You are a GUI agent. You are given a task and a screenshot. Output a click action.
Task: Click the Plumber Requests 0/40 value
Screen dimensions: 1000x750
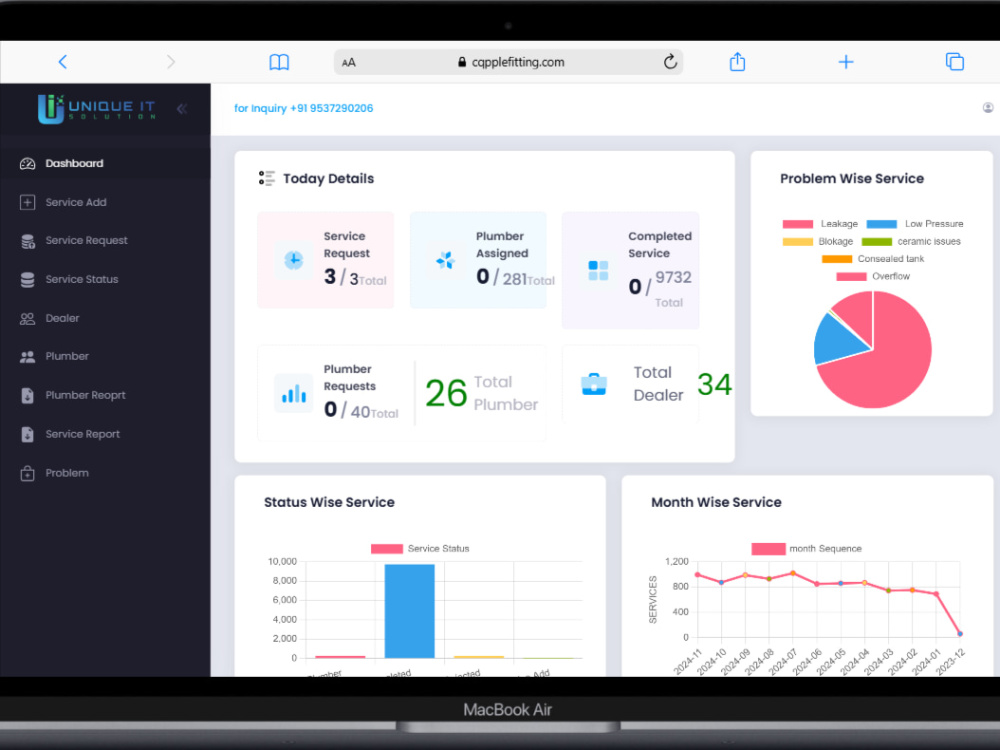click(x=361, y=410)
